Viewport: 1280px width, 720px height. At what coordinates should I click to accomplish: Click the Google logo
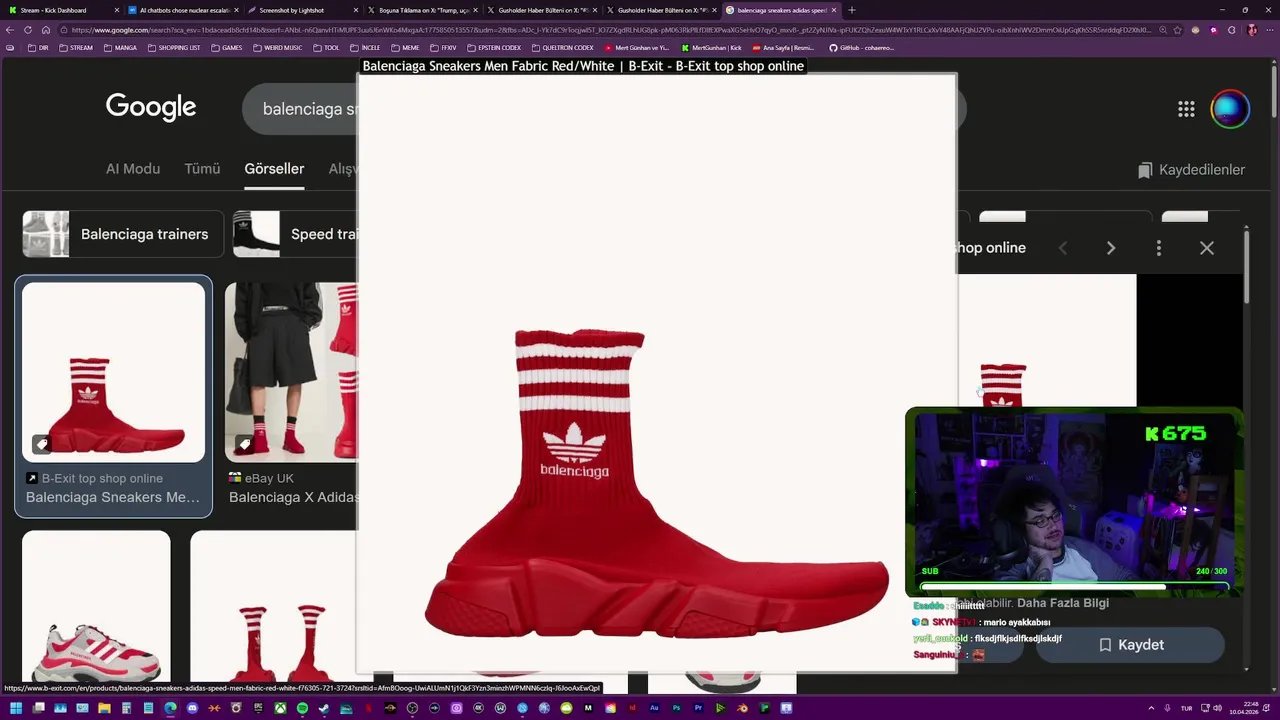click(x=151, y=108)
